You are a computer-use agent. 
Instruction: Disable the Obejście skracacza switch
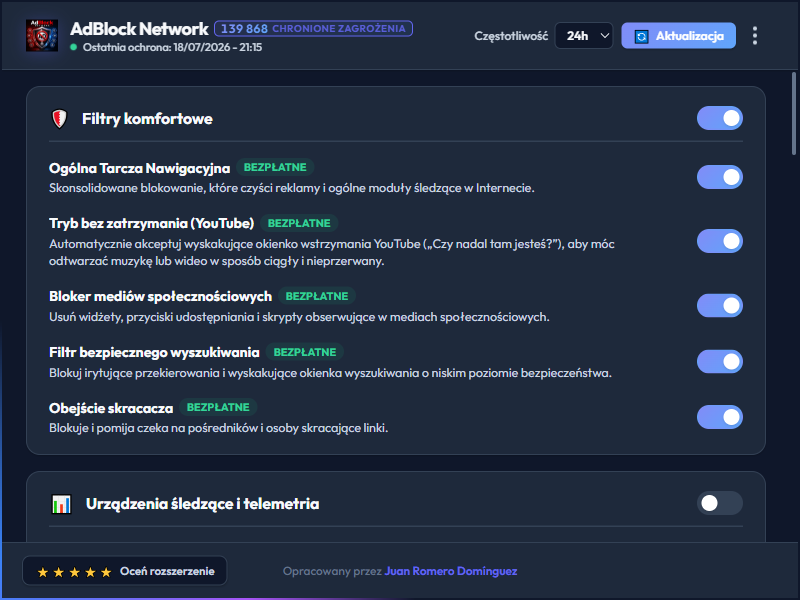click(719, 417)
